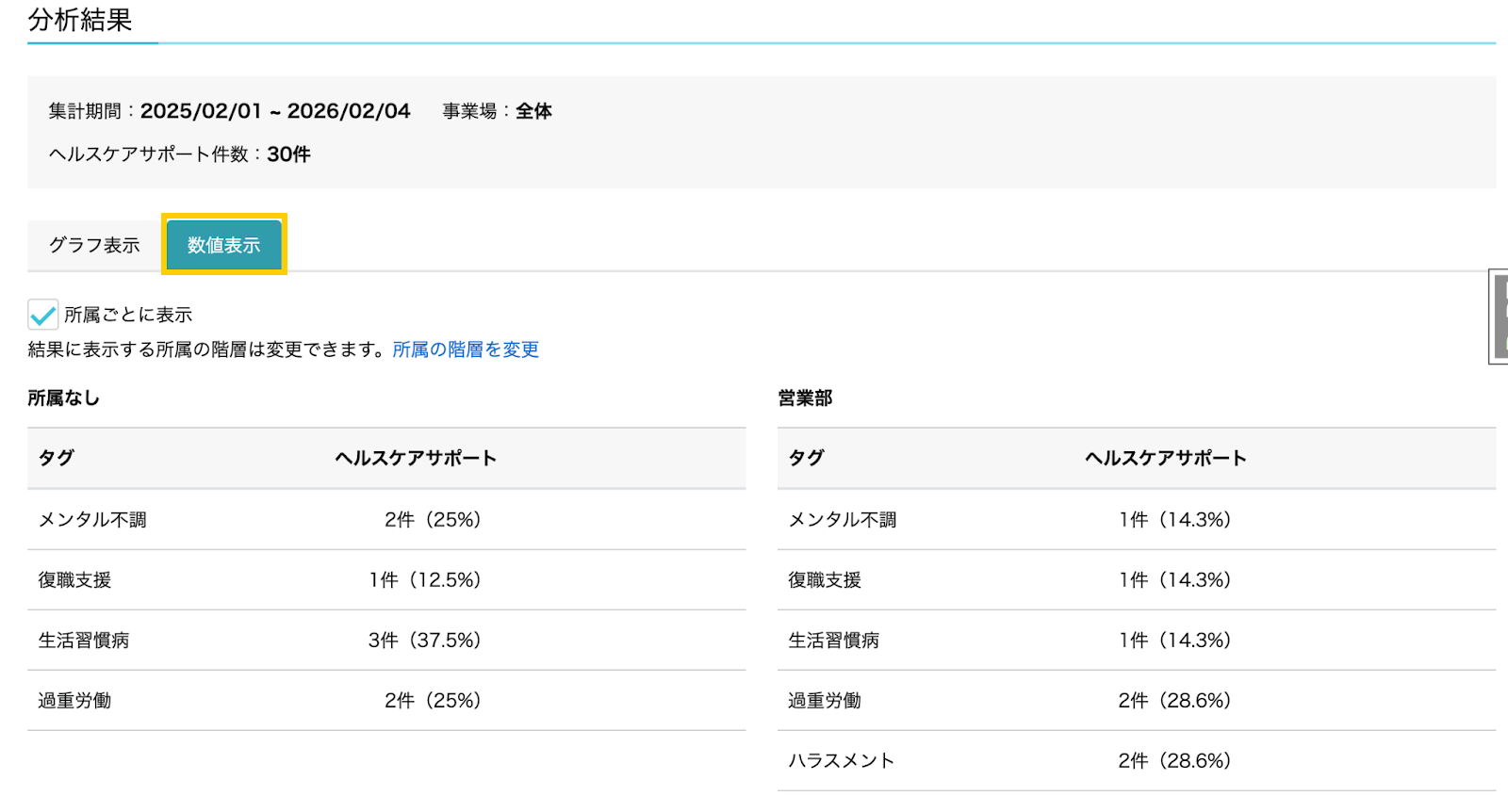Click 2件 (25%) in the 過重労働 row
The image size is (1508, 812).
point(433,701)
